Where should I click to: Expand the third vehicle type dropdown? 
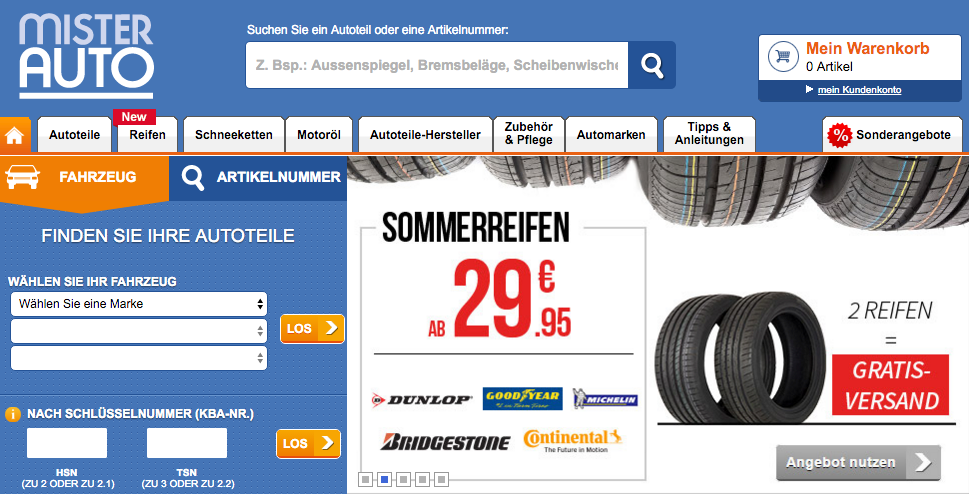tap(139, 358)
